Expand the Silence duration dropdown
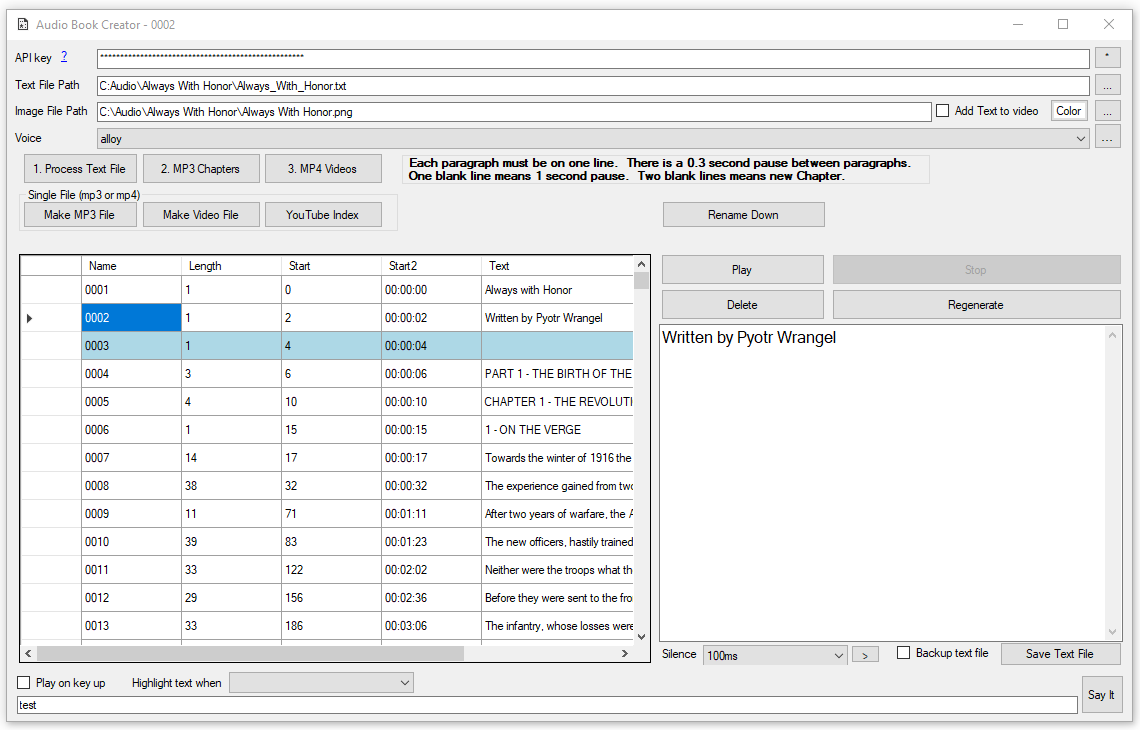1140x730 pixels. coord(775,655)
